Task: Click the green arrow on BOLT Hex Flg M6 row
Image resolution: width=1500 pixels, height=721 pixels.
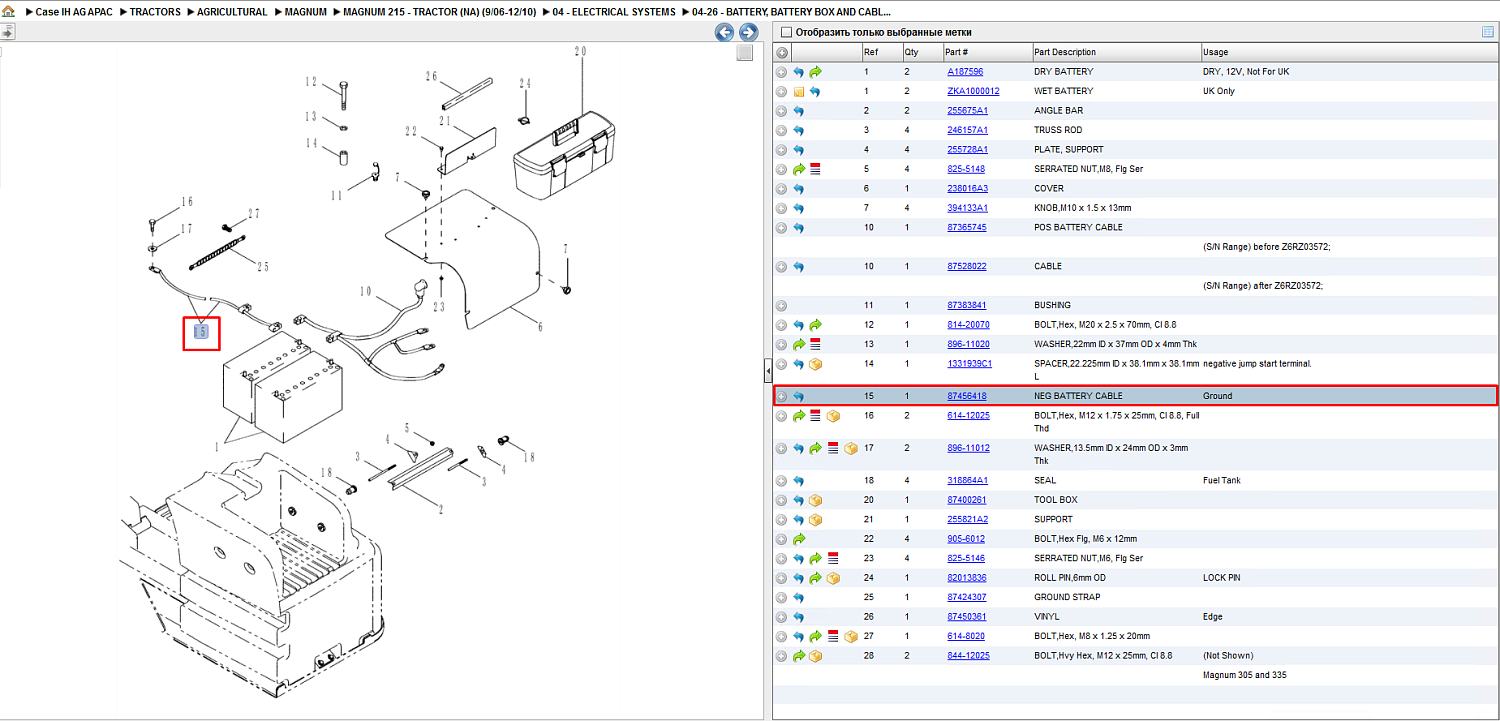Action: tap(799, 539)
